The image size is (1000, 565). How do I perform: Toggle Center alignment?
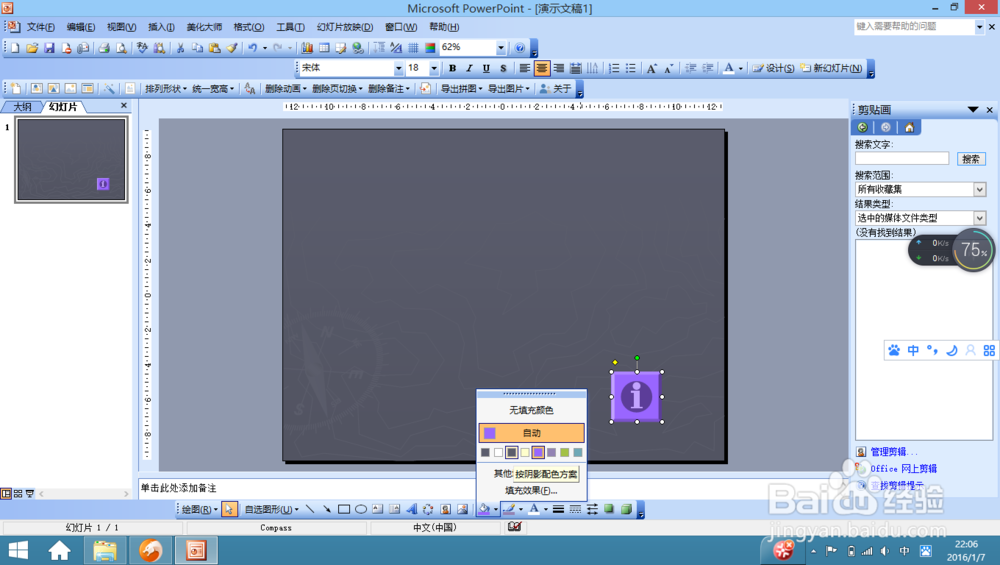541,68
